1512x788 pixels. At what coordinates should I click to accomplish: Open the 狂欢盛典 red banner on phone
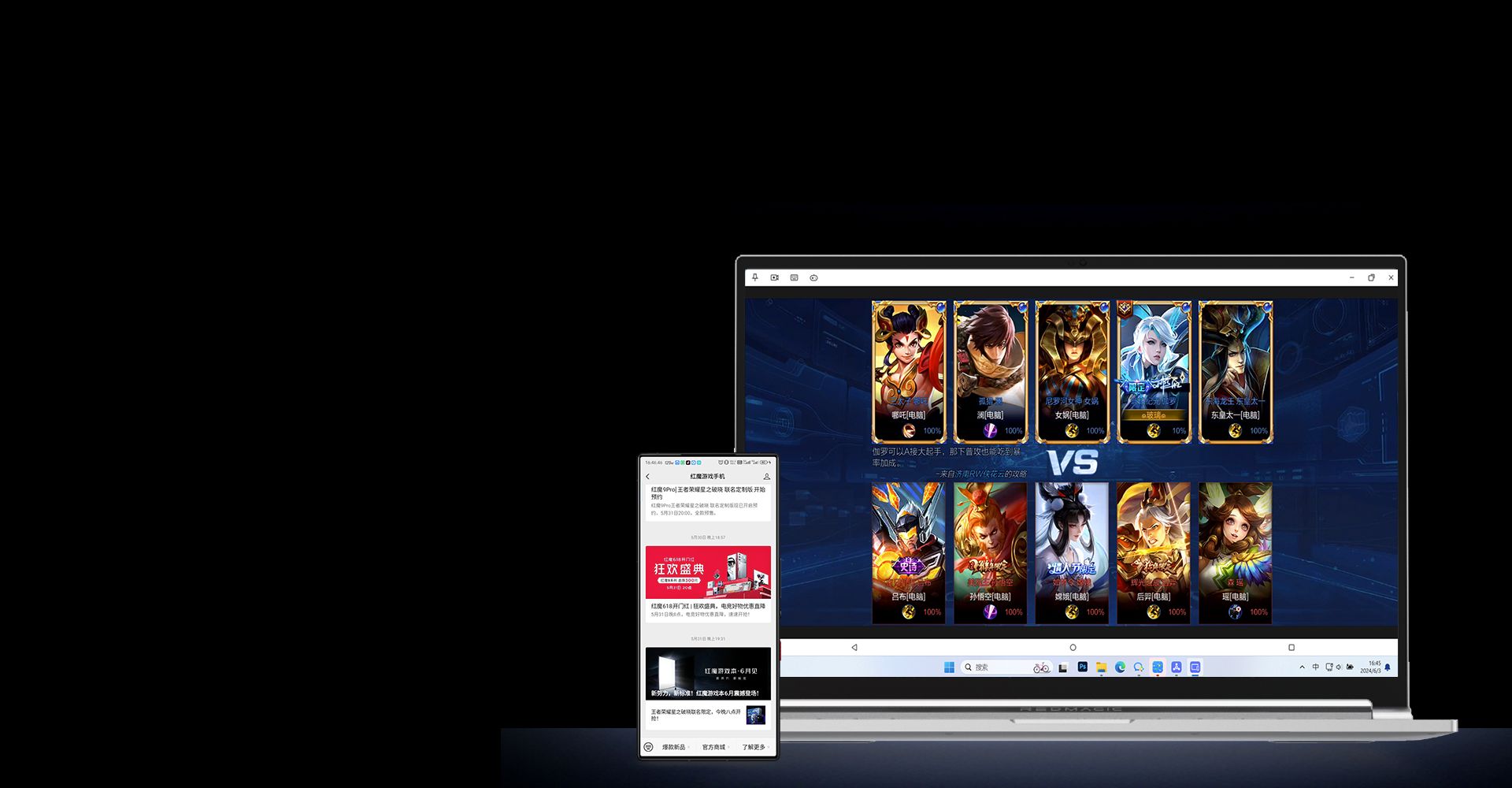coord(708,572)
